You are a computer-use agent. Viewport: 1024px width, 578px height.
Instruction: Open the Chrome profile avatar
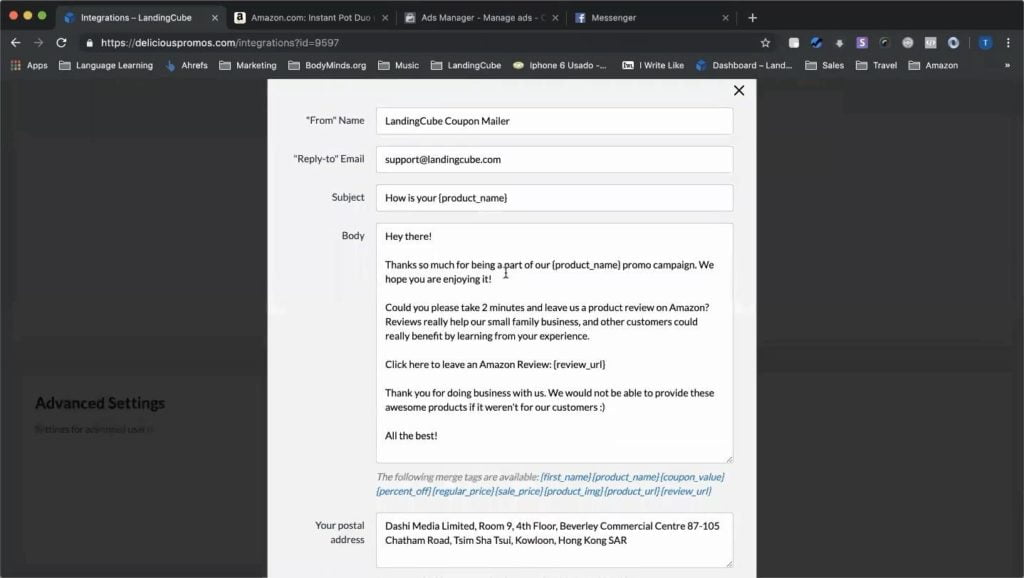tap(985, 42)
